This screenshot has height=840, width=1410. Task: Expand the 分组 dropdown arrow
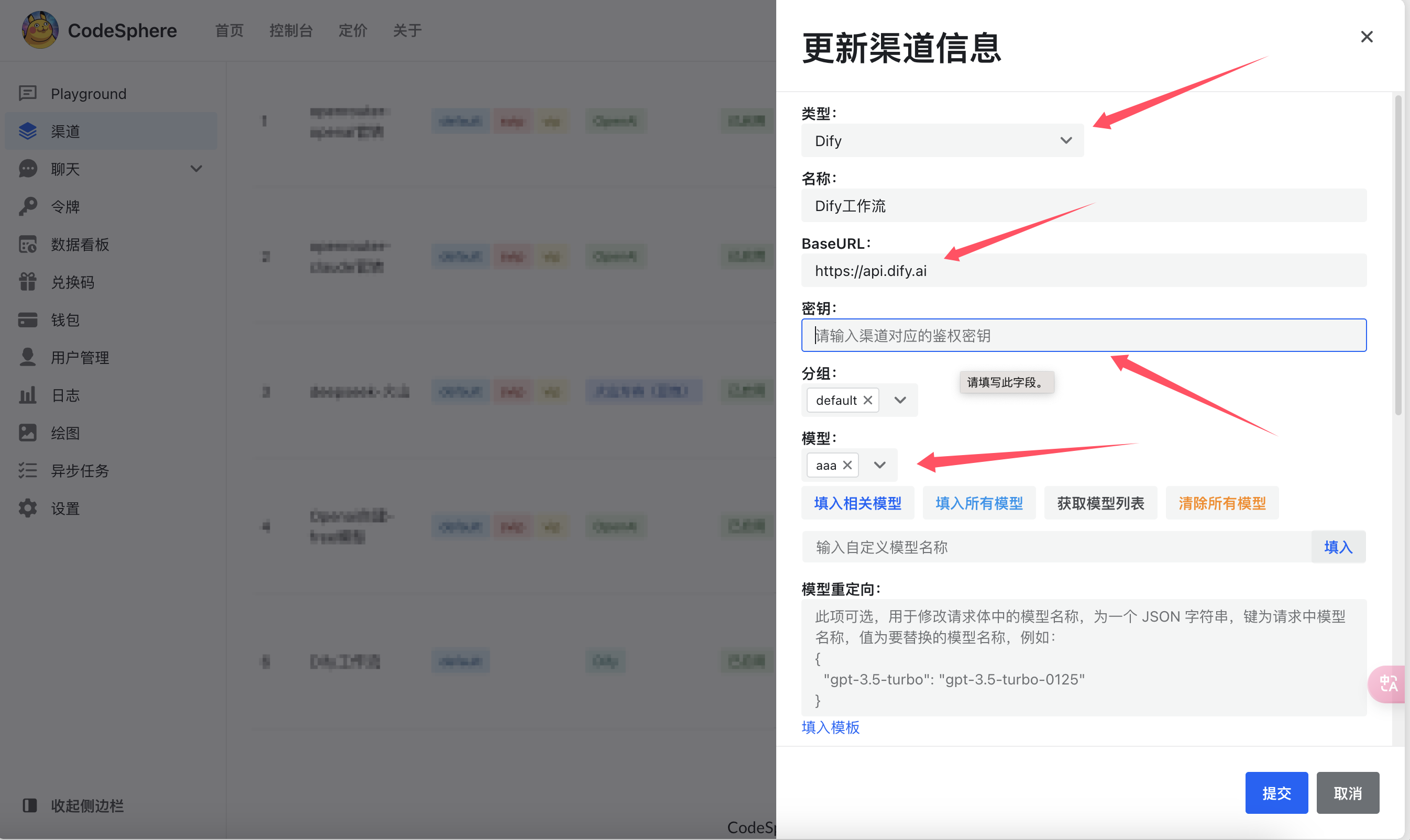[900, 400]
